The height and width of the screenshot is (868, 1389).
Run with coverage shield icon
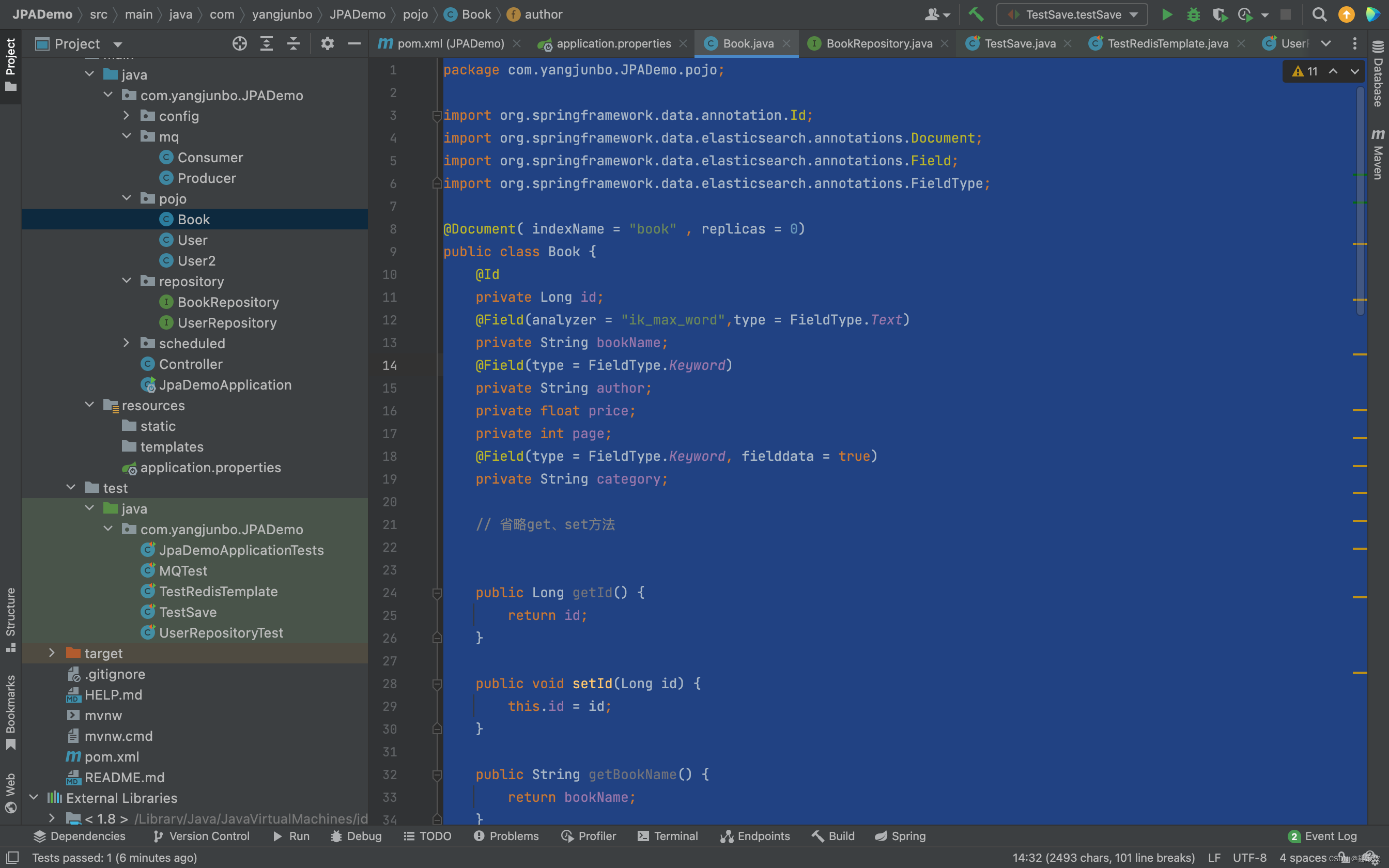pos(1220,14)
